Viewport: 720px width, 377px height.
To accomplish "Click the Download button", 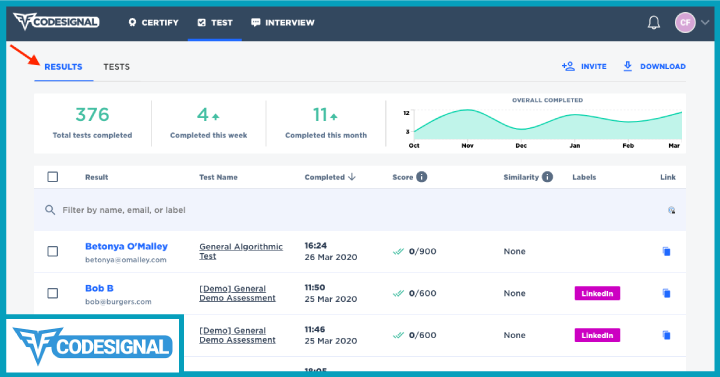I will pyautogui.click(x=654, y=67).
